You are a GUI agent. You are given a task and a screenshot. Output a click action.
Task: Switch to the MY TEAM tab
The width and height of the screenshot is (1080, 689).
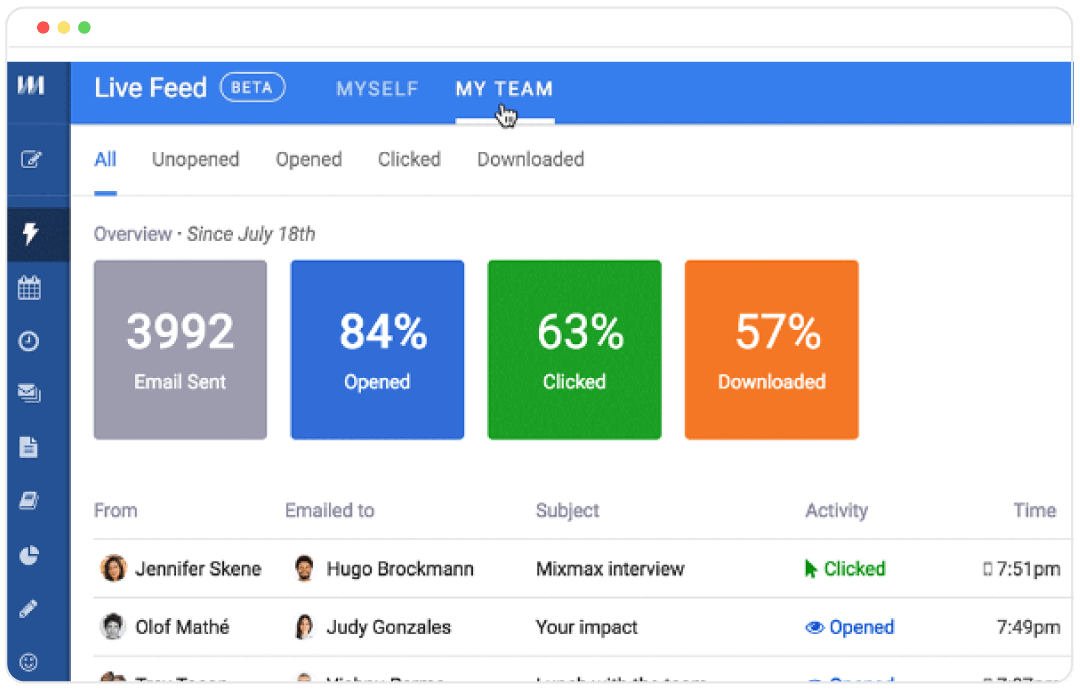click(504, 89)
